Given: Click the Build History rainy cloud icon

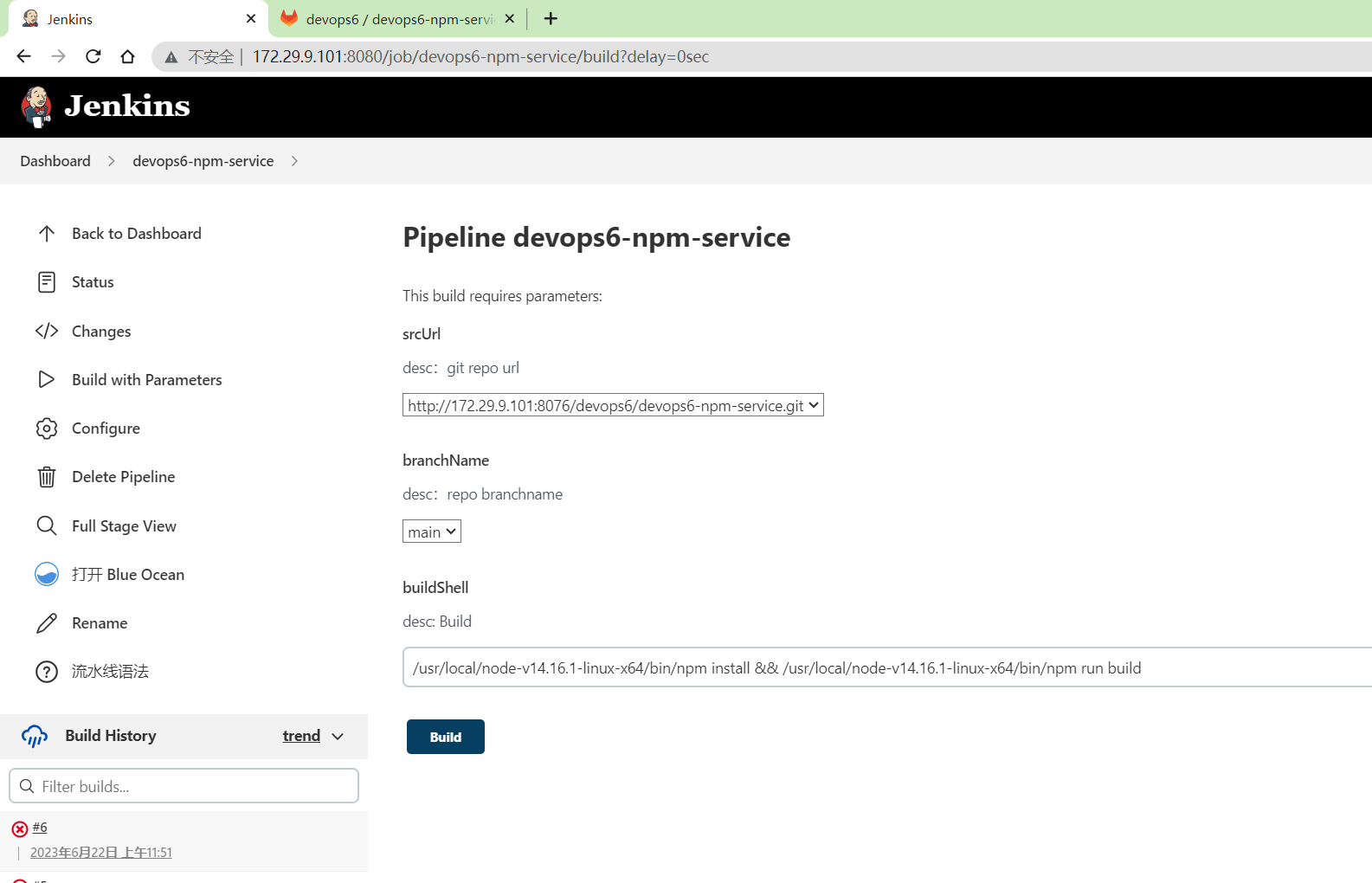Looking at the screenshot, I should click(35, 736).
